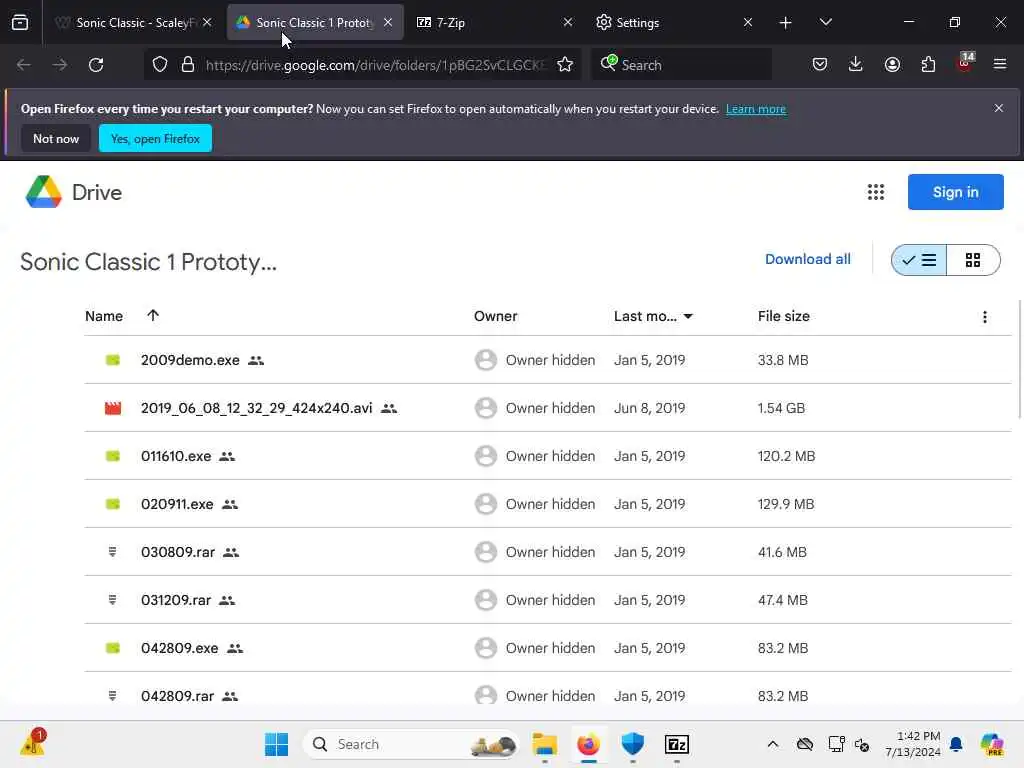This screenshot has width=1024, height=768.
Task: Open Last modified column dropdown
Action: click(x=688, y=317)
